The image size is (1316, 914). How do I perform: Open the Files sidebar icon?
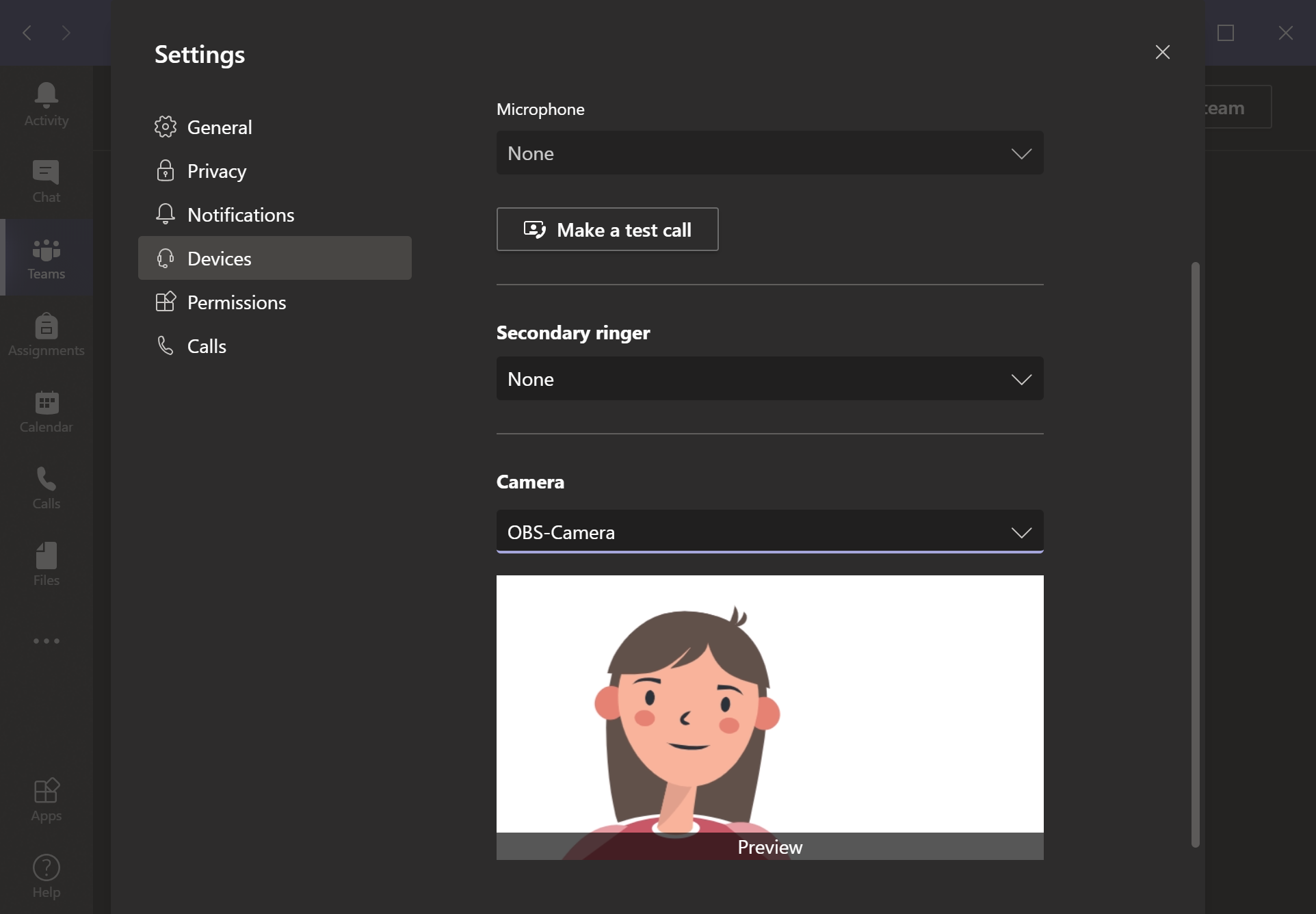point(46,564)
